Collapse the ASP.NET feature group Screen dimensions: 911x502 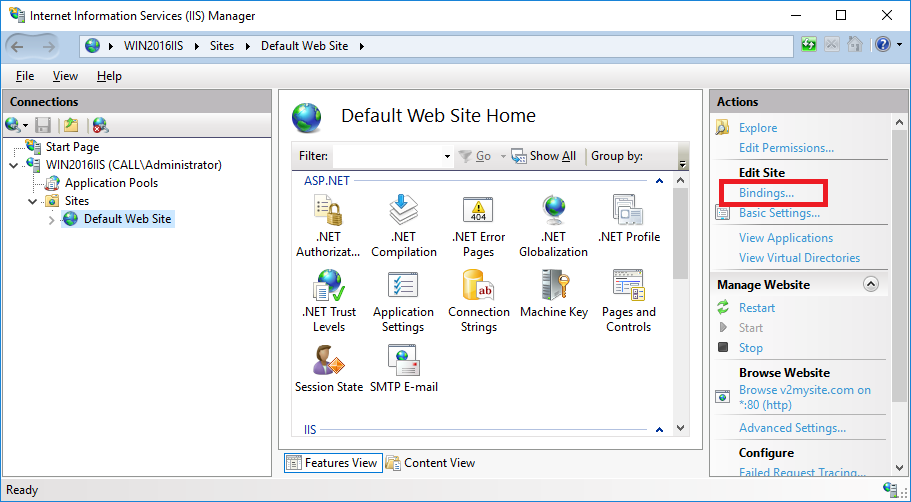click(x=659, y=181)
